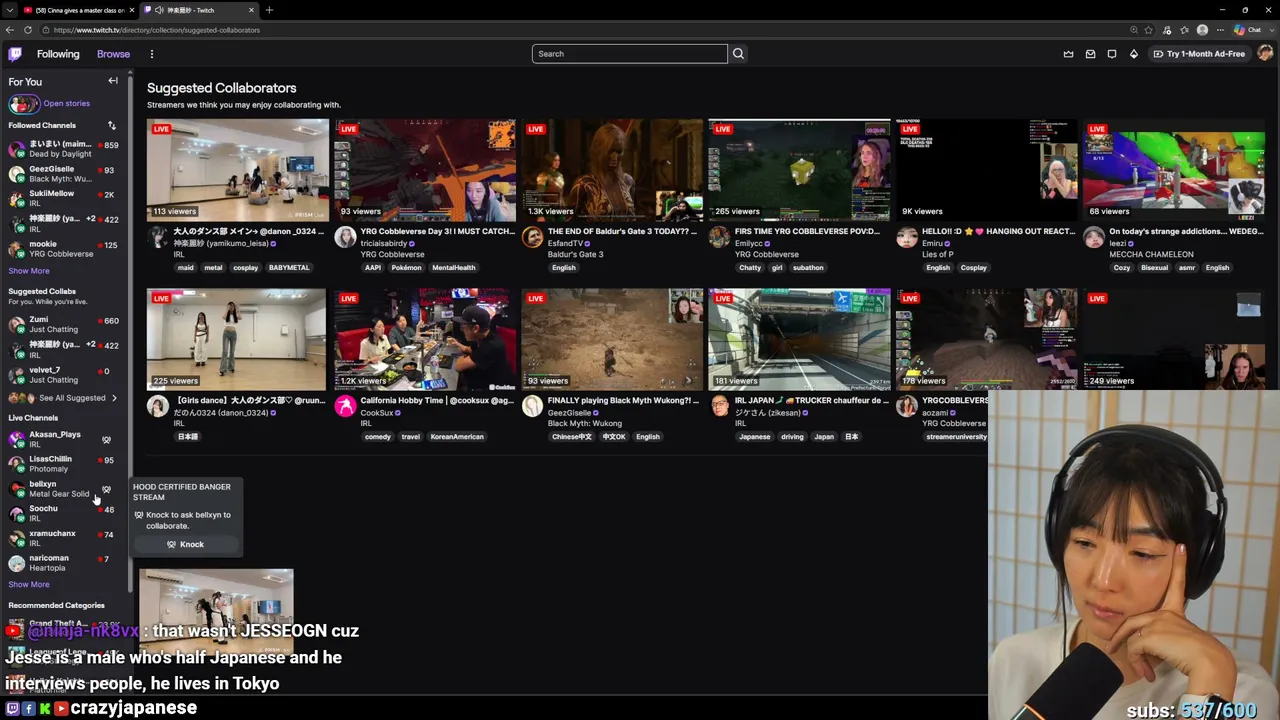This screenshot has width=1280, height=720.
Task: Open Copilot Chat in the browser
Action: point(1247,30)
